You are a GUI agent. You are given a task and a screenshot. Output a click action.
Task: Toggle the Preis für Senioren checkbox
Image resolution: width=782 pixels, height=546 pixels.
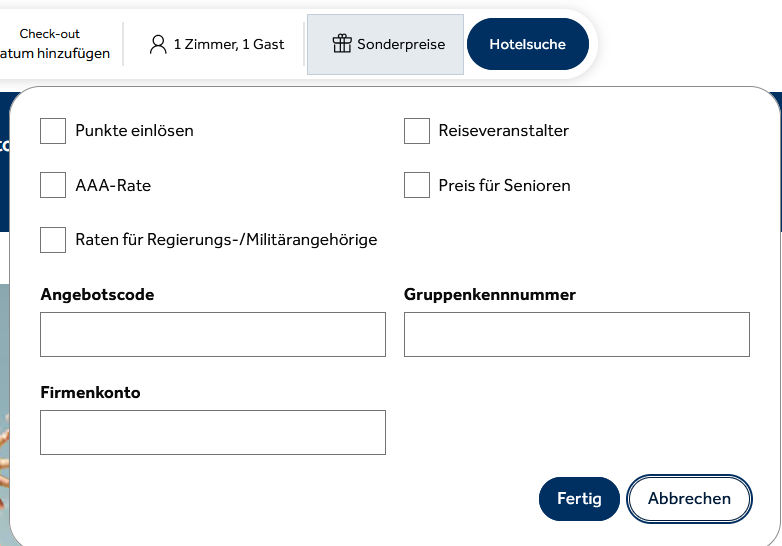417,185
